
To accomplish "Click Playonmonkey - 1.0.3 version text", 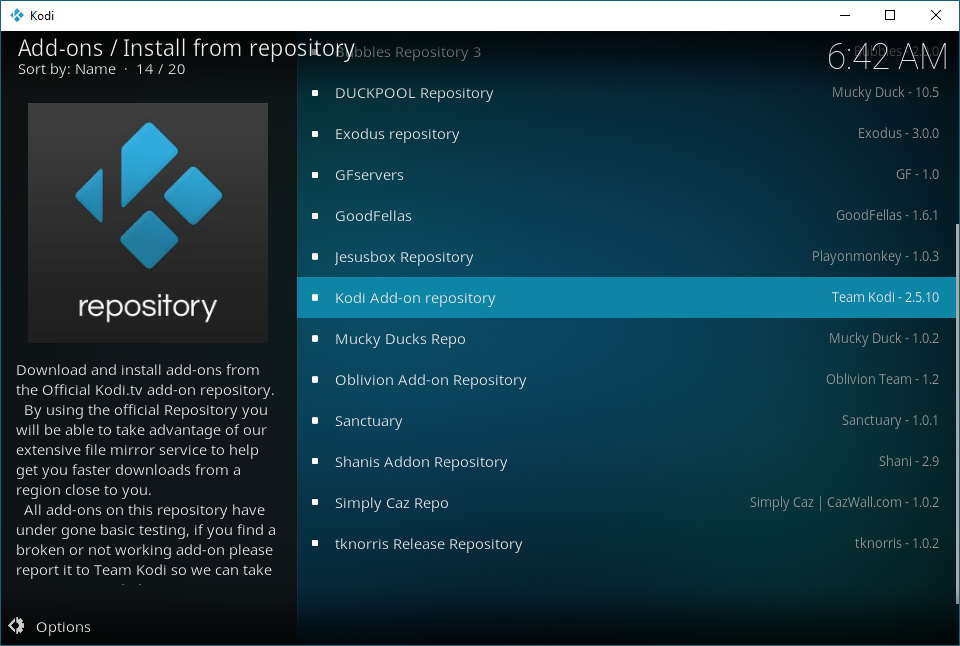I will 876,257.
